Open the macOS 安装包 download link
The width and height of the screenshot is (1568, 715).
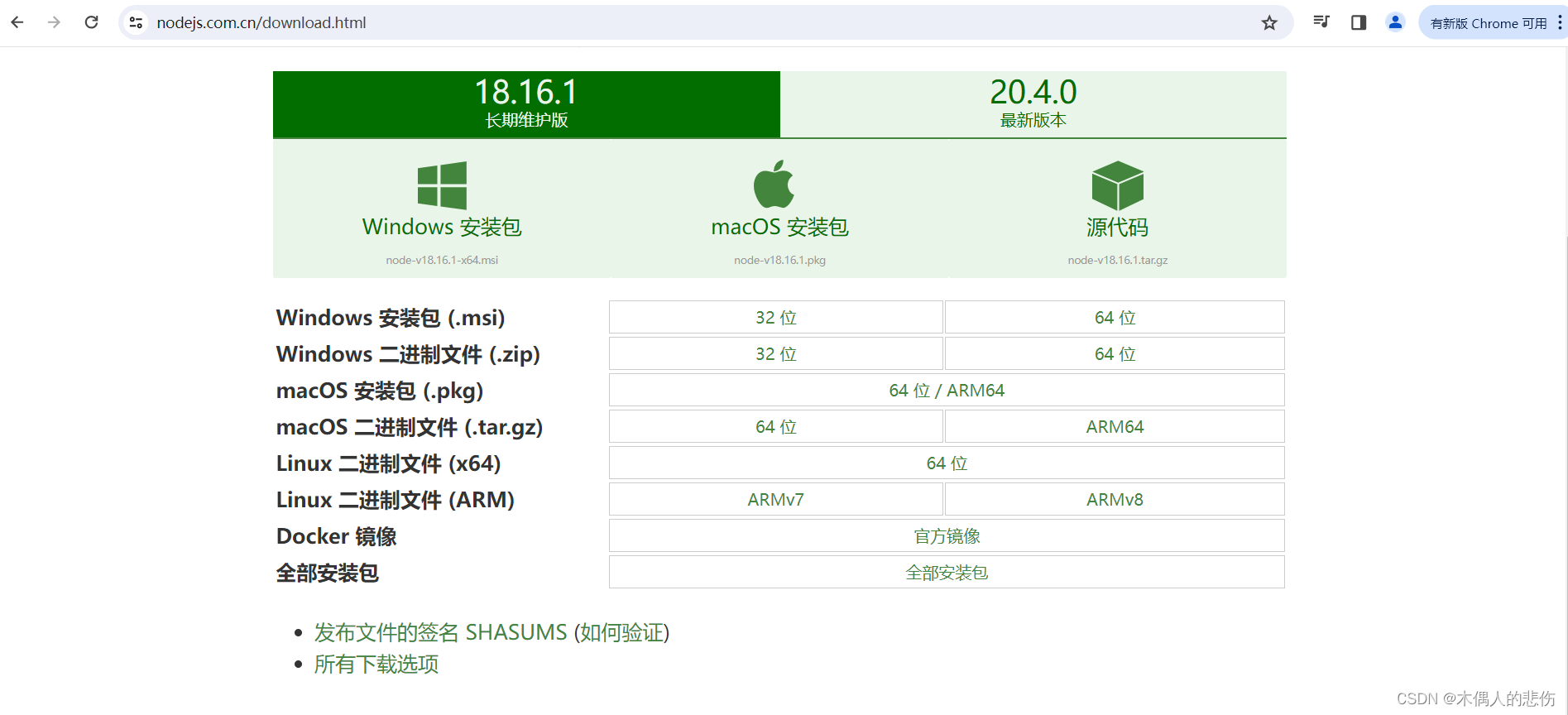pyautogui.click(x=779, y=227)
